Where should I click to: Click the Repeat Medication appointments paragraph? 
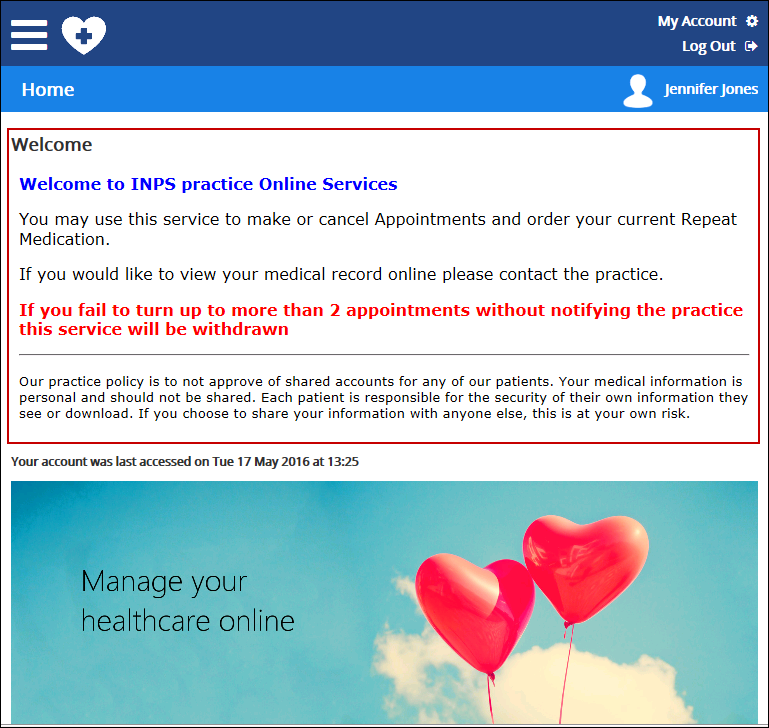point(378,229)
